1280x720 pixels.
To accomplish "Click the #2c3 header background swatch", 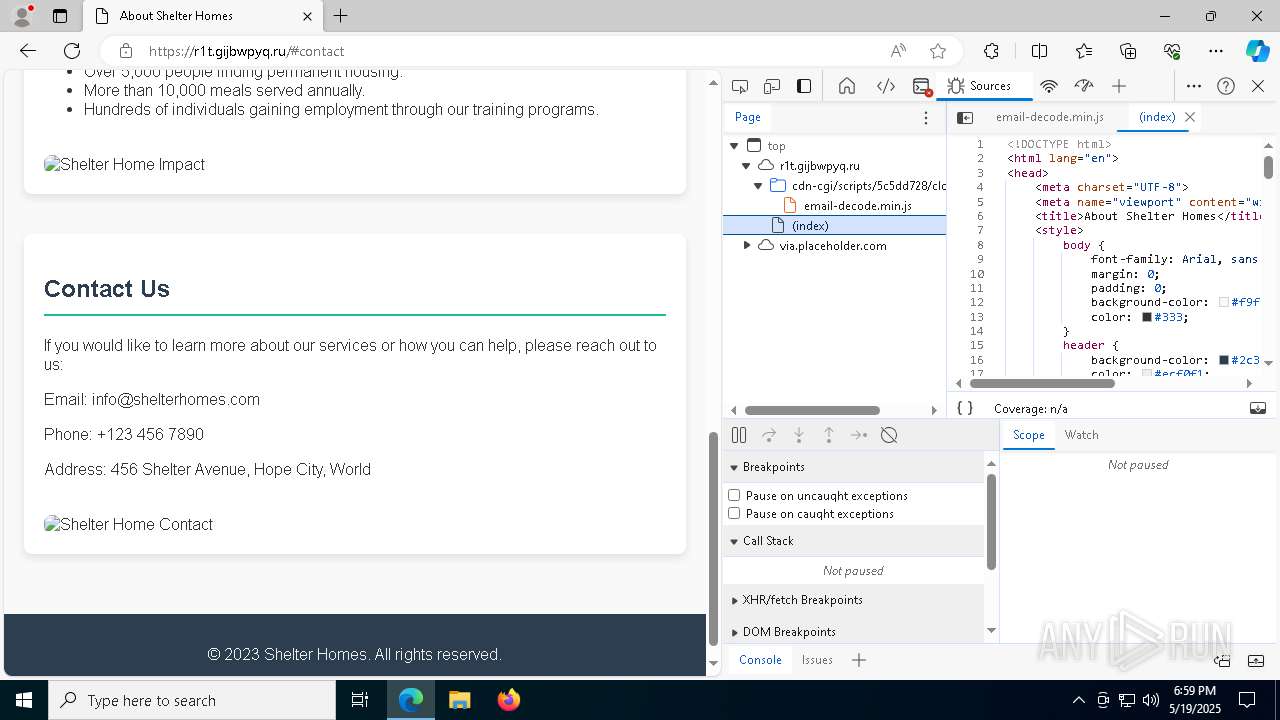I will (1224, 360).
